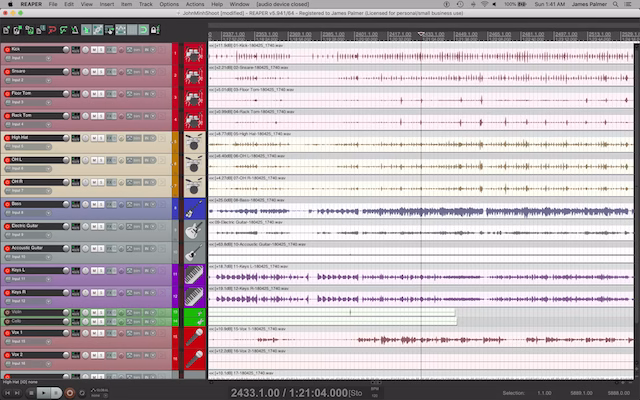Screen dimensions: 640x400
Task: Open the Actions menu
Action: click(195, 4)
